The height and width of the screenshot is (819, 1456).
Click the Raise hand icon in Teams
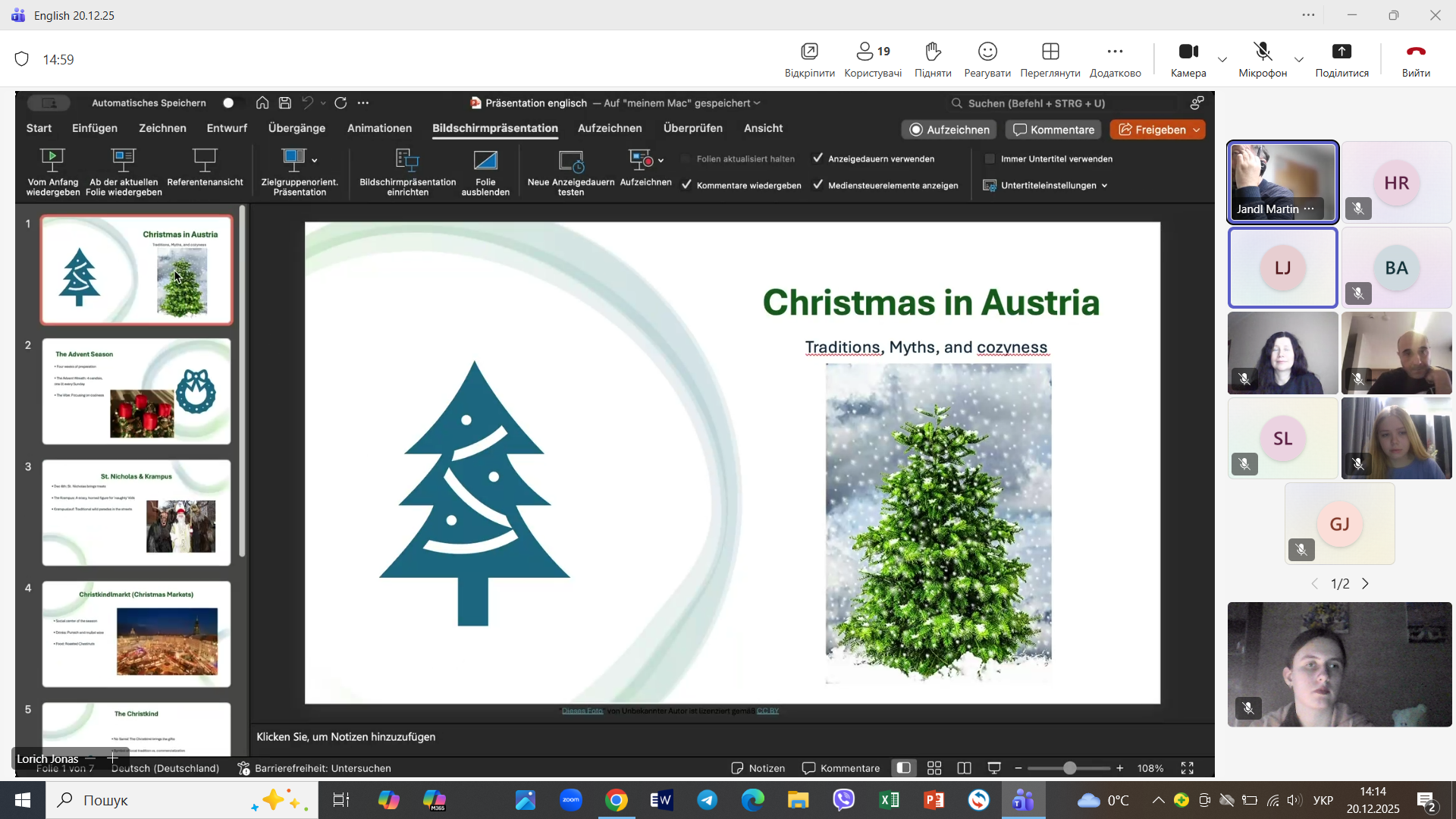(x=933, y=52)
